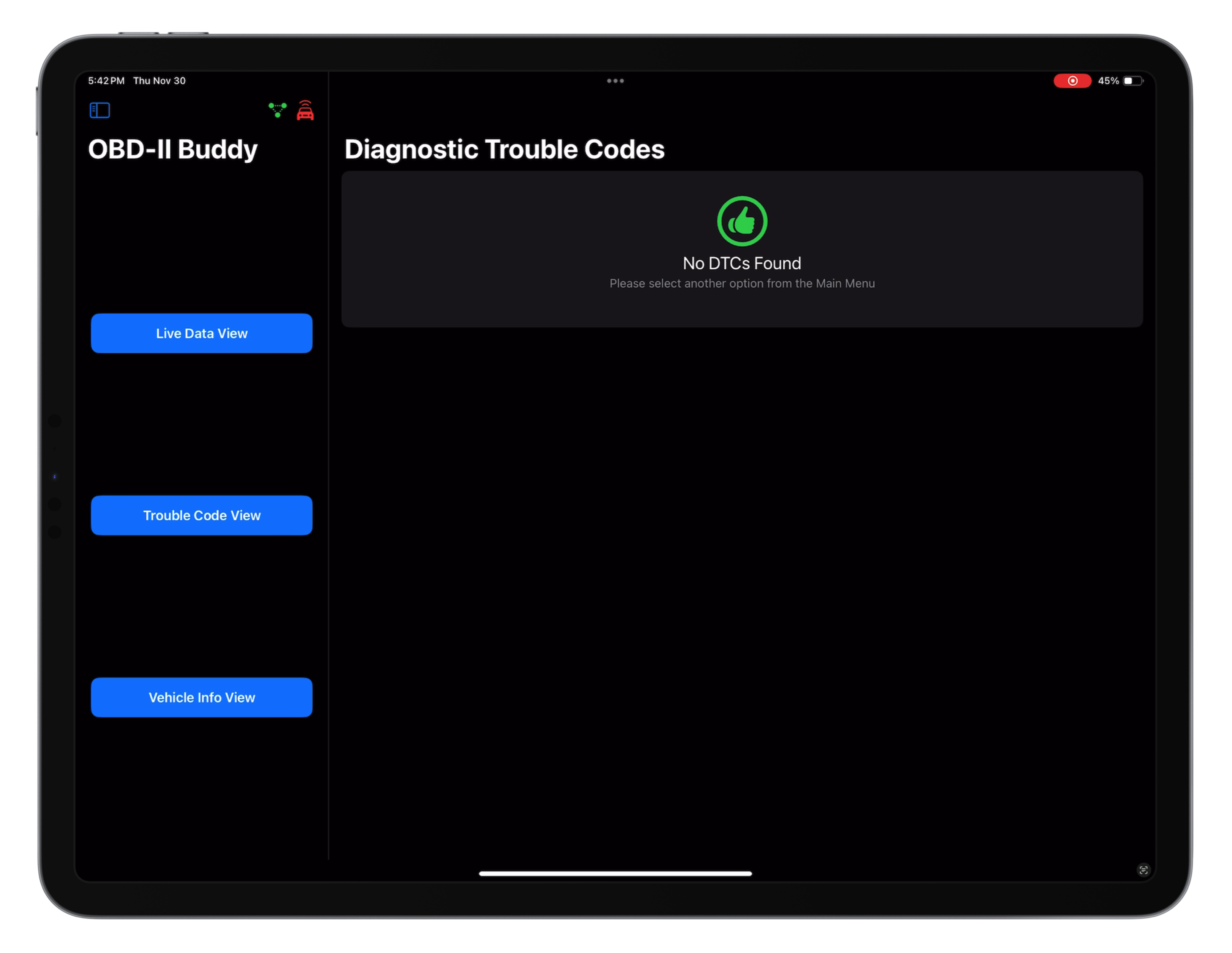Toggle the sidebar visibility panel
Viewport: 1232px width, 953px height.
99,109
